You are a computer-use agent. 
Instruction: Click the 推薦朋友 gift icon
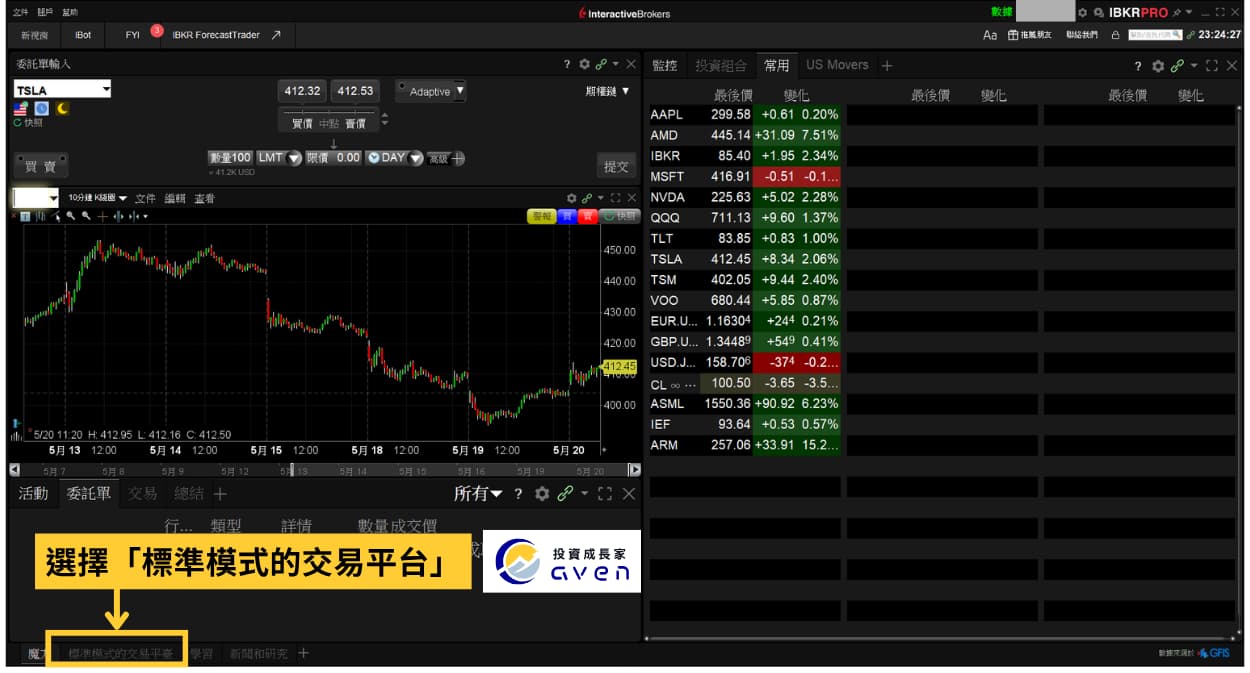click(x=1013, y=35)
